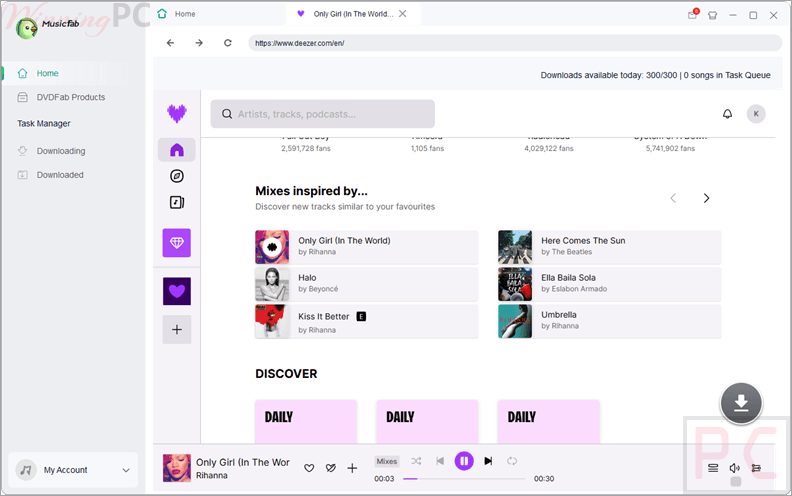Click the Deezer heart logo
The image size is (792, 496).
pyautogui.click(x=177, y=114)
